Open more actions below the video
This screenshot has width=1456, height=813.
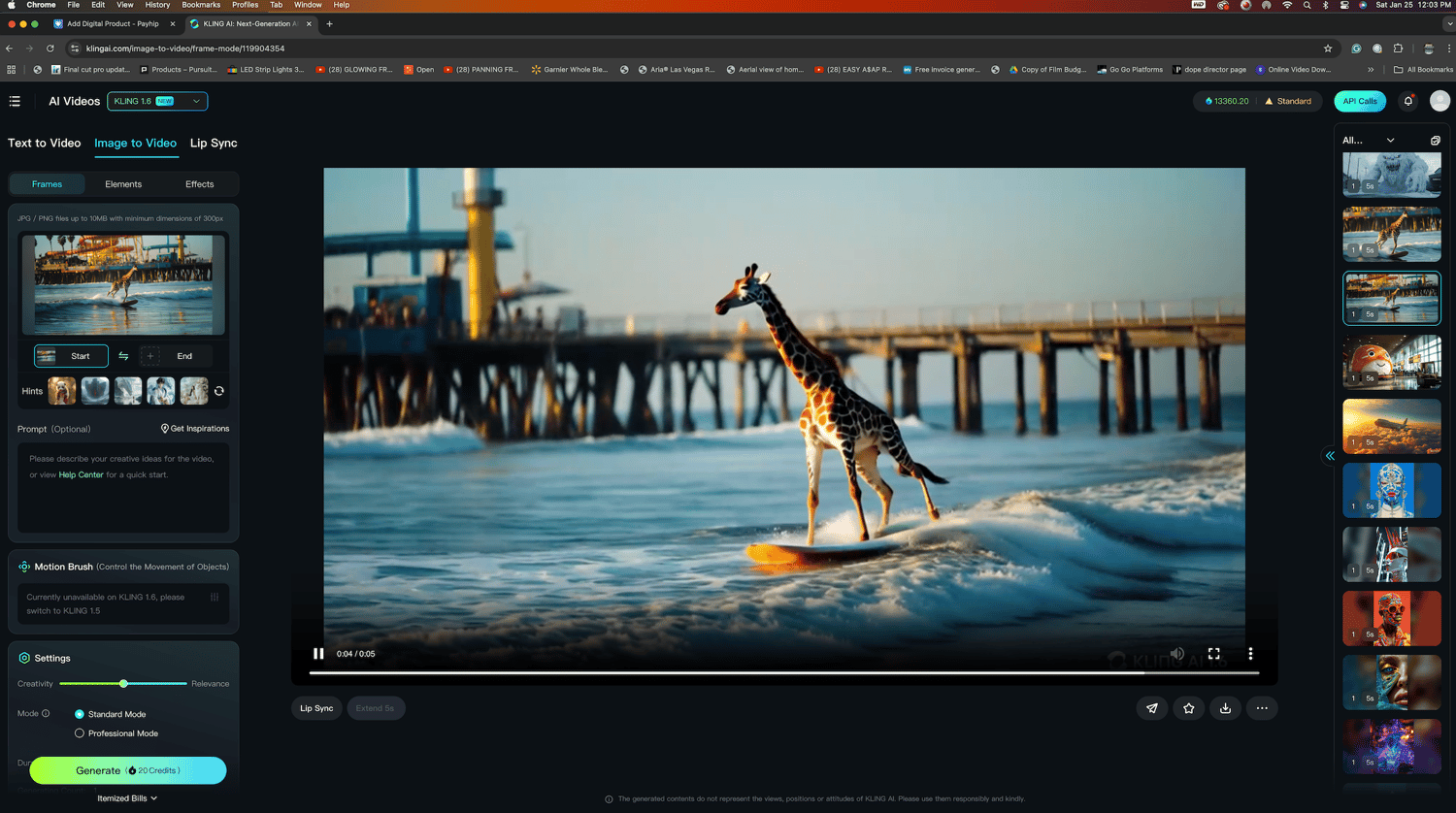click(x=1262, y=708)
